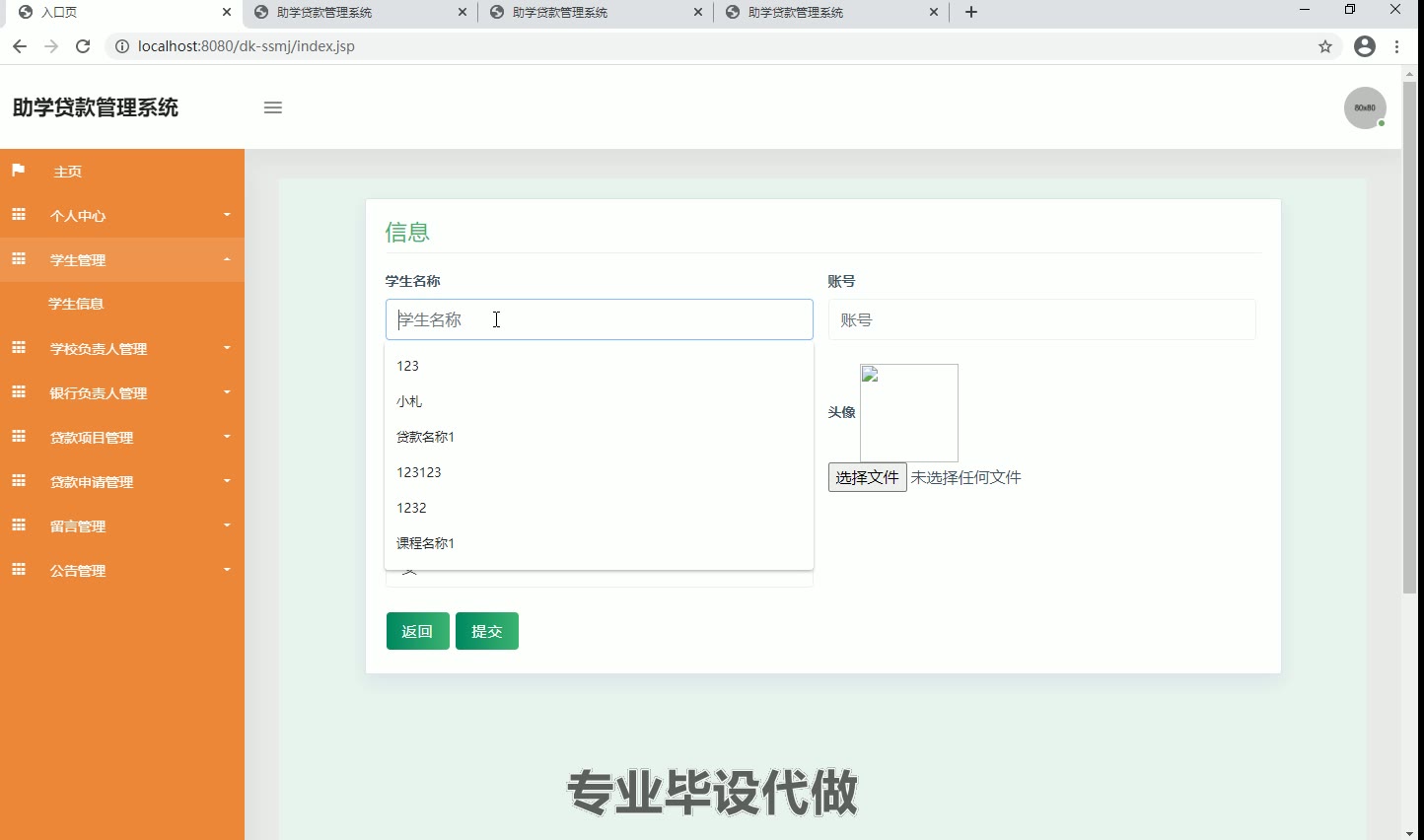
Task: Submit the form with 提交
Action: (487, 631)
